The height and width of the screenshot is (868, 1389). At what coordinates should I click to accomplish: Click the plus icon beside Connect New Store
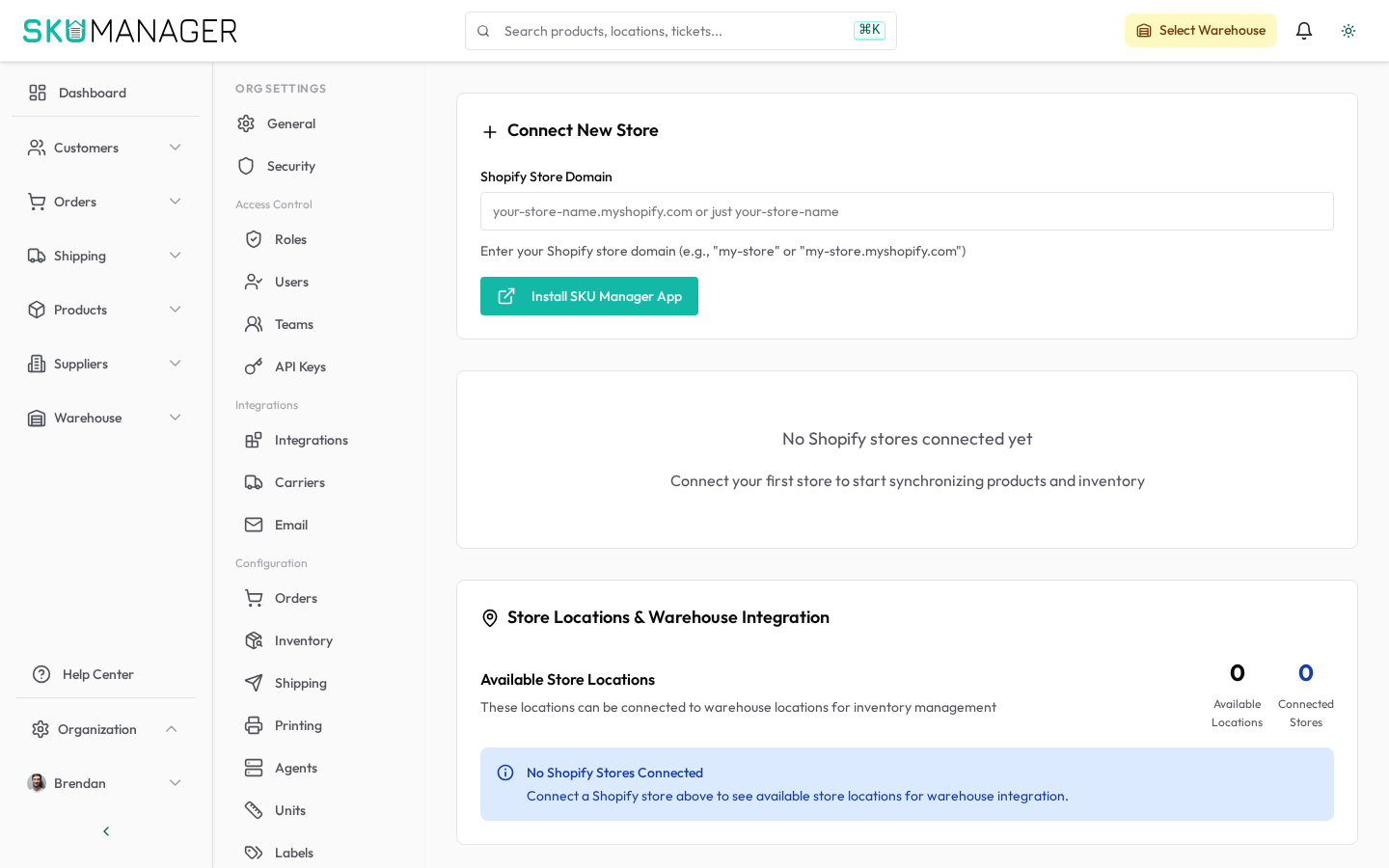(x=490, y=132)
